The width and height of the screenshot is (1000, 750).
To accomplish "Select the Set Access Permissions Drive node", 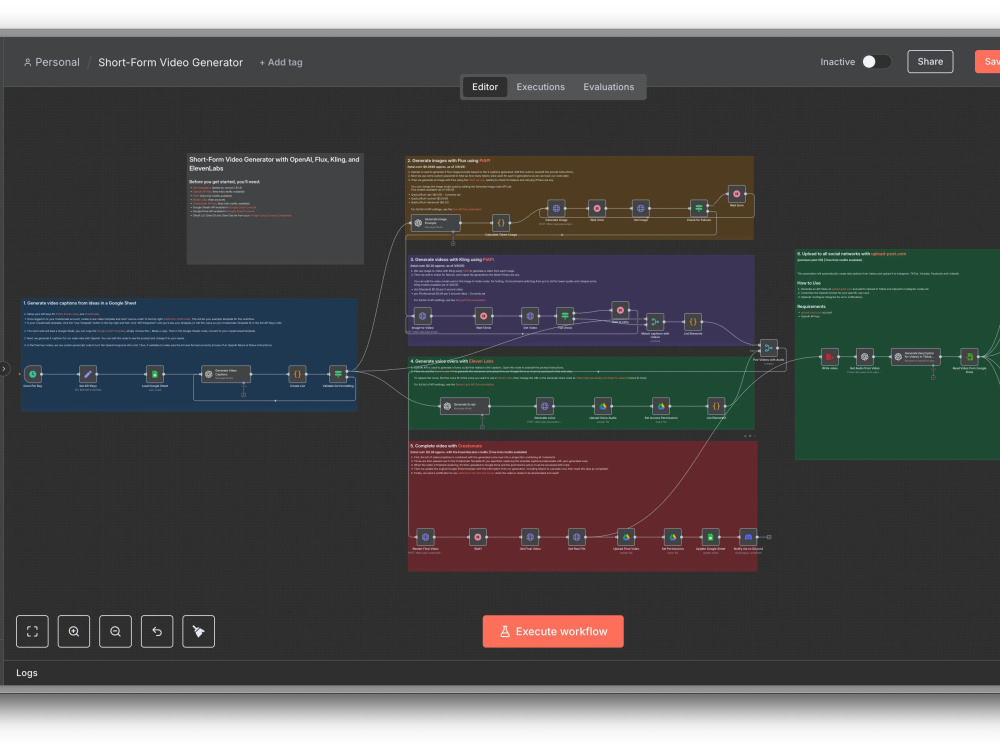I will point(661,406).
